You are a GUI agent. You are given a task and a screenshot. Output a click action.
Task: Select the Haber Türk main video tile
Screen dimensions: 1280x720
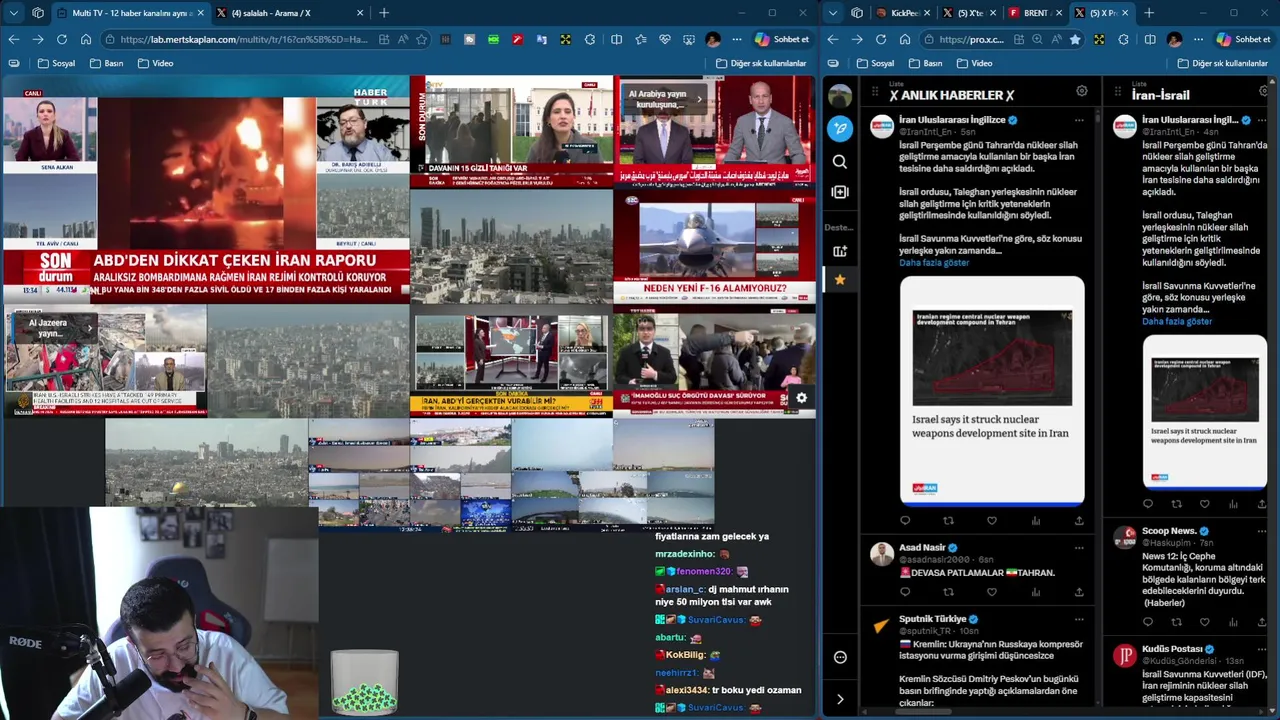point(206,190)
